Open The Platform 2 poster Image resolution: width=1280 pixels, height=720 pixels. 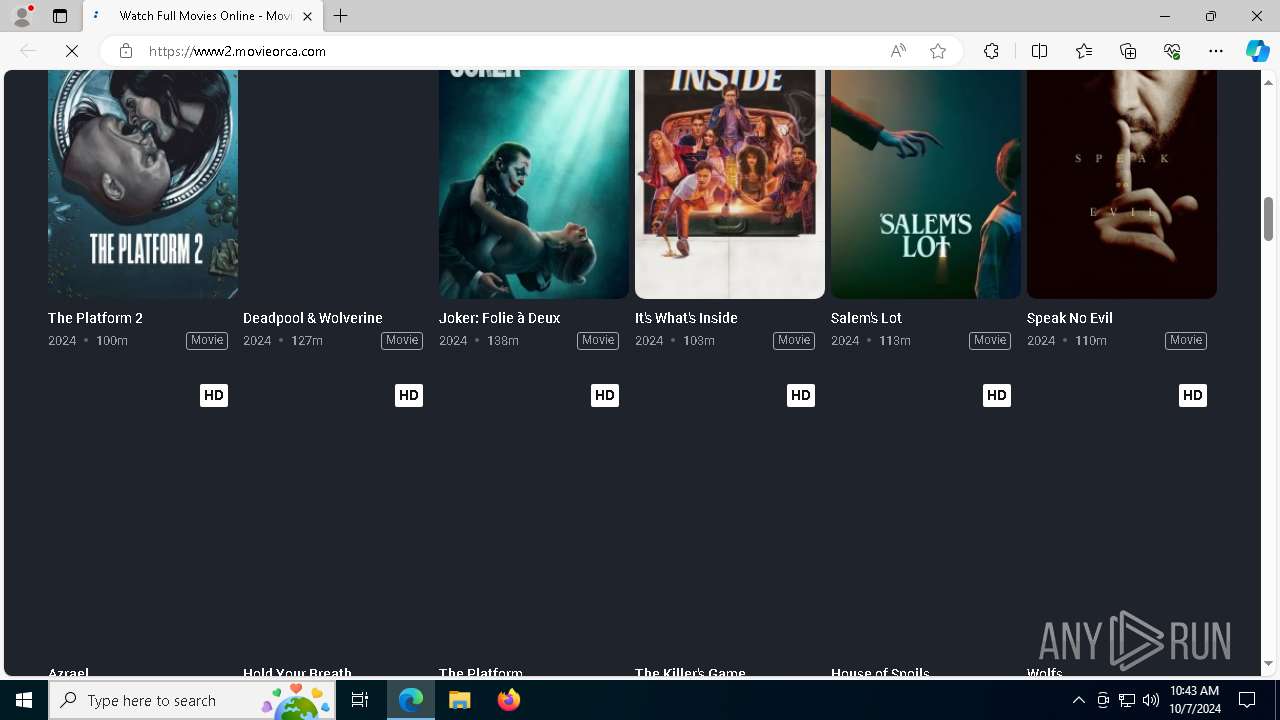coord(143,184)
